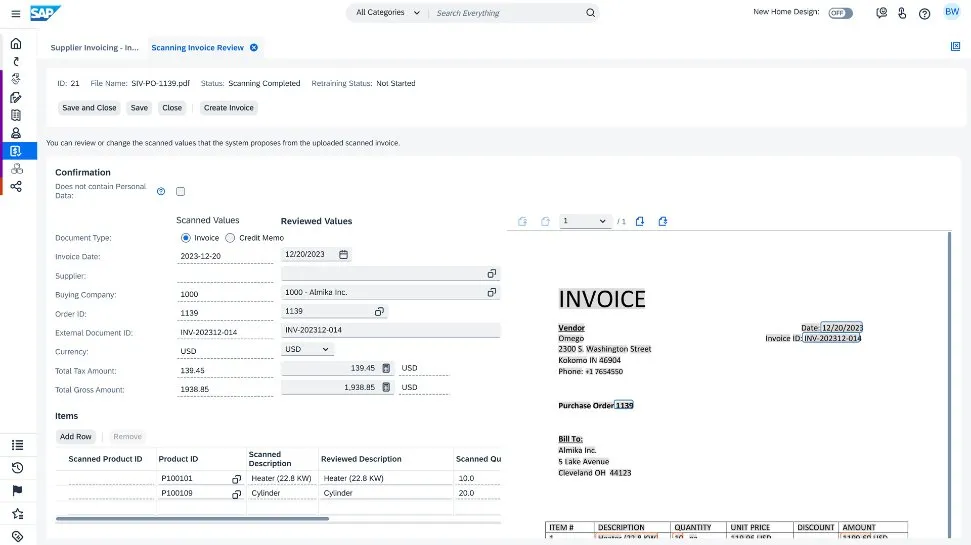Screen dimensions: 971x545
Task: Open the BW user profile avatar
Action: coord(952,12)
